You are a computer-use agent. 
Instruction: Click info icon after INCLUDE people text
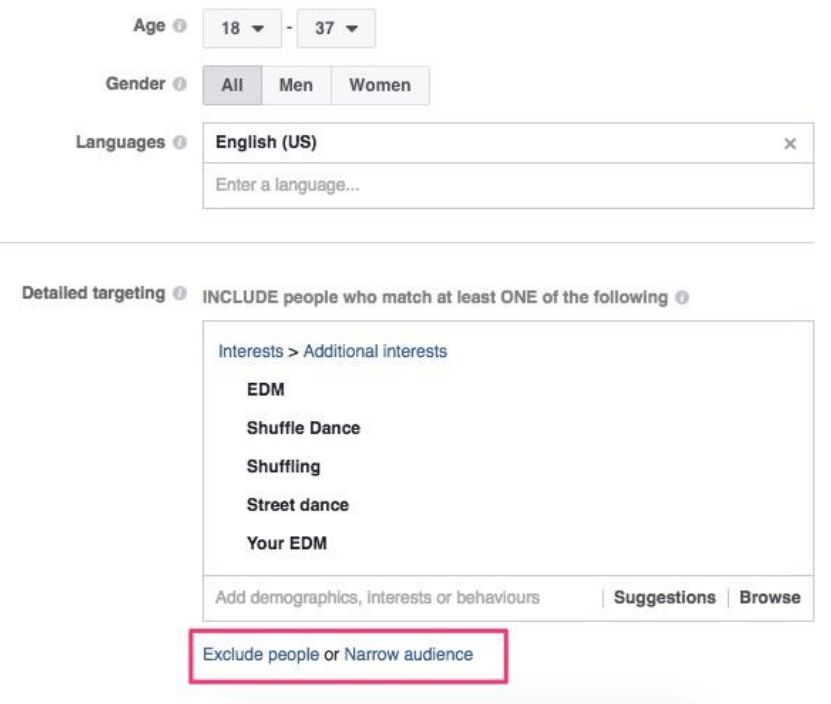[682, 297]
